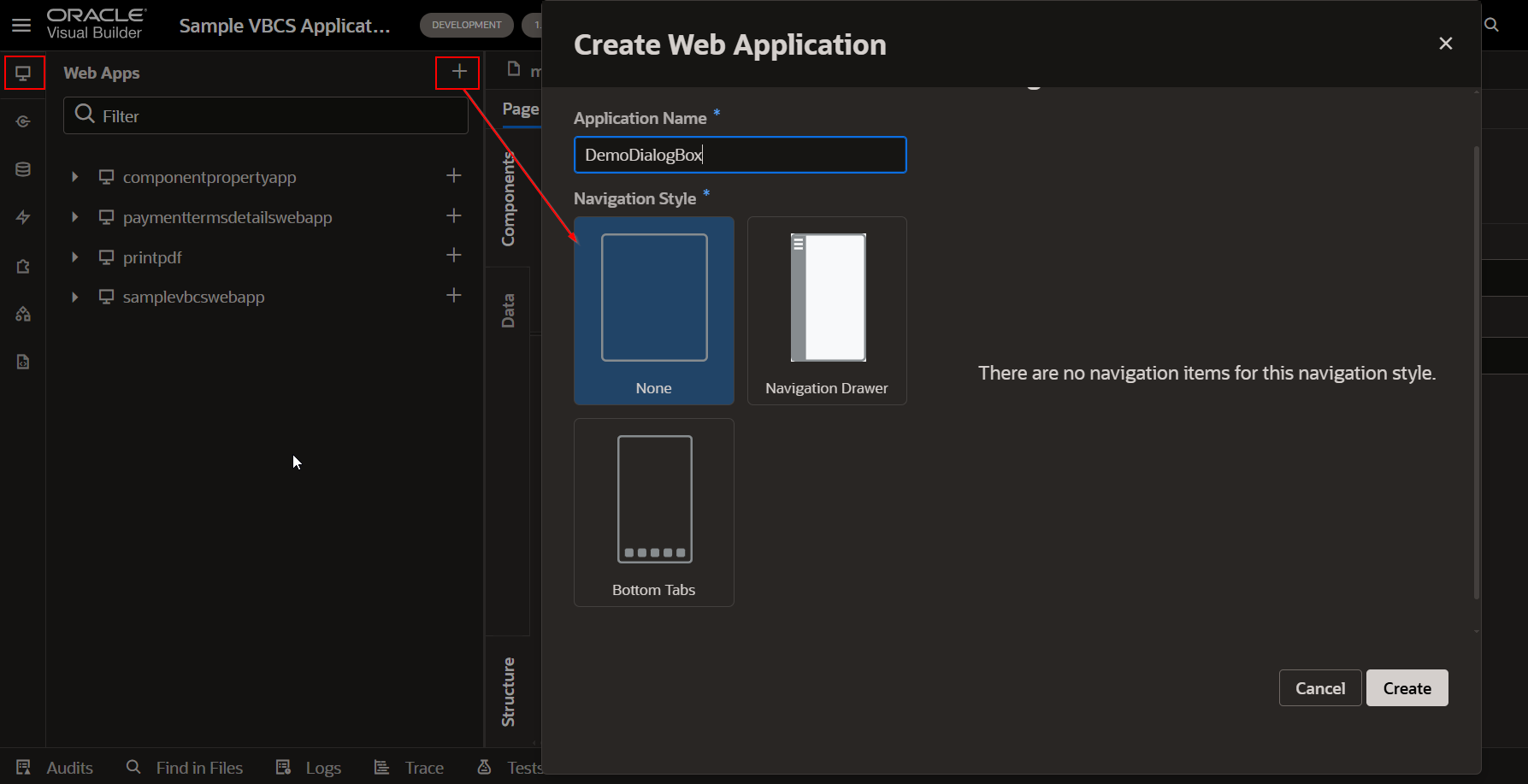1528x784 pixels.
Task: Choose the Navigation Drawer style
Action: pyautogui.click(x=827, y=310)
